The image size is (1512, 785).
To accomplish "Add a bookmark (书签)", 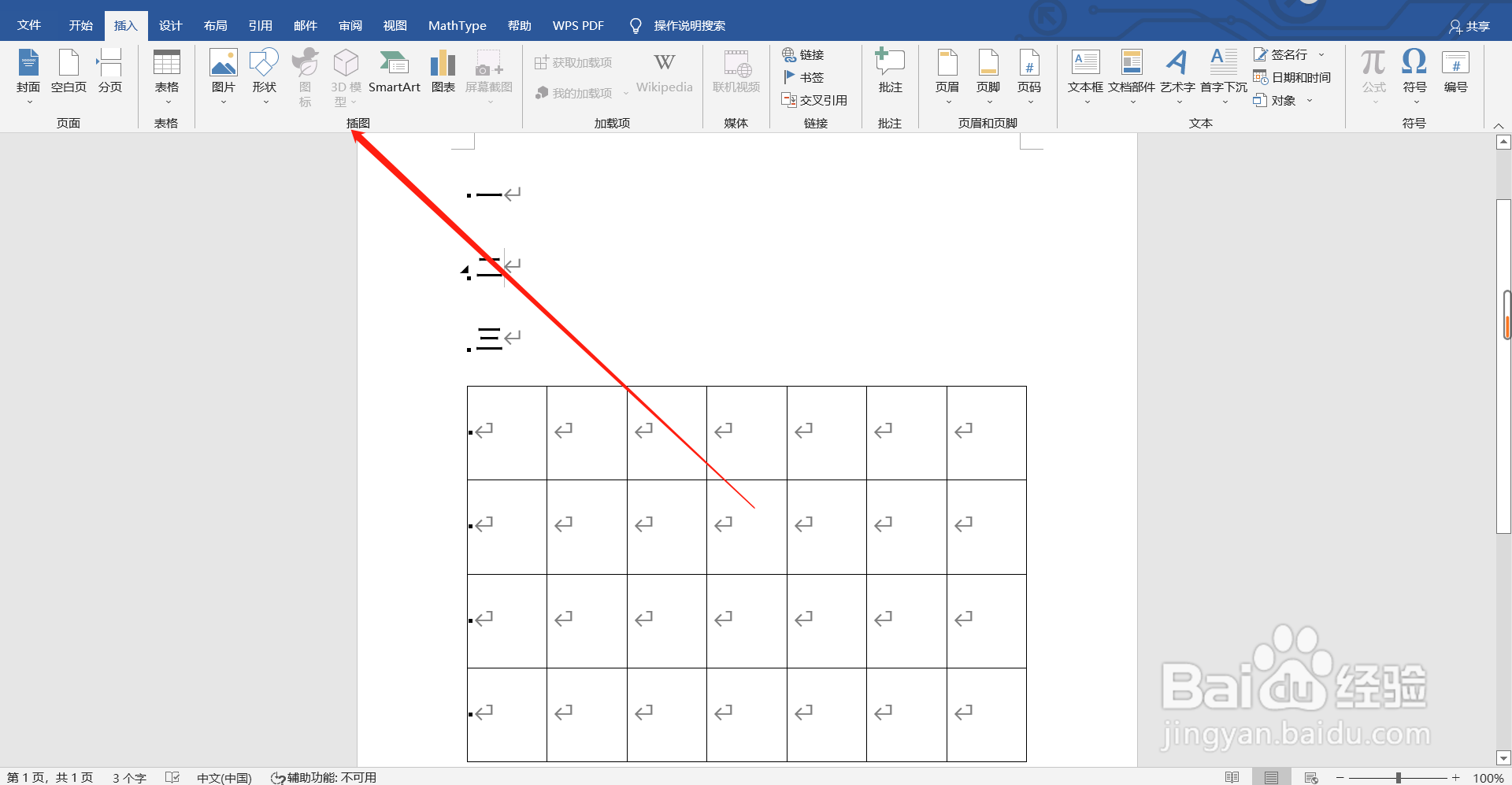I will point(803,77).
